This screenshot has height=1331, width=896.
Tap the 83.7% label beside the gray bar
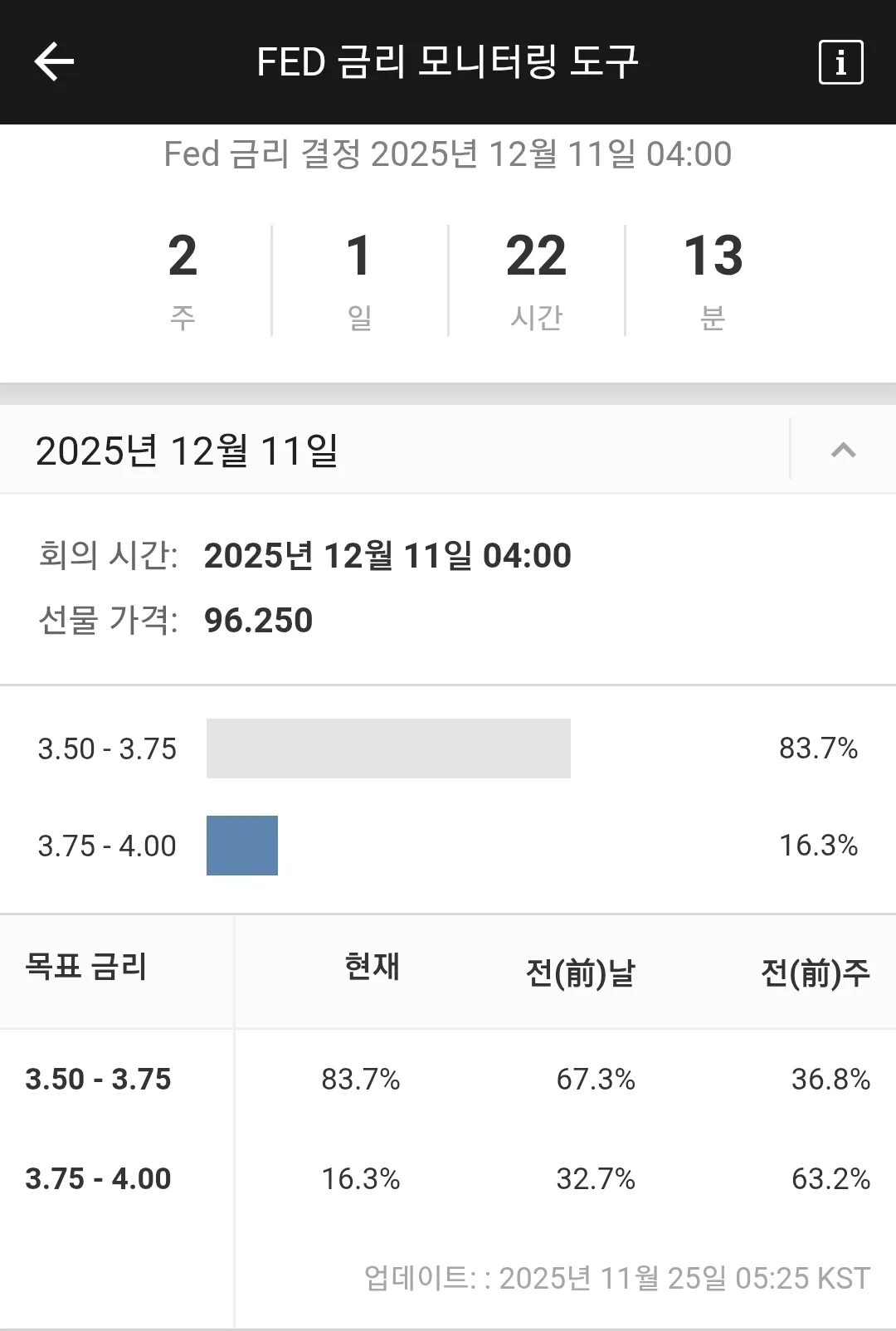click(x=818, y=748)
